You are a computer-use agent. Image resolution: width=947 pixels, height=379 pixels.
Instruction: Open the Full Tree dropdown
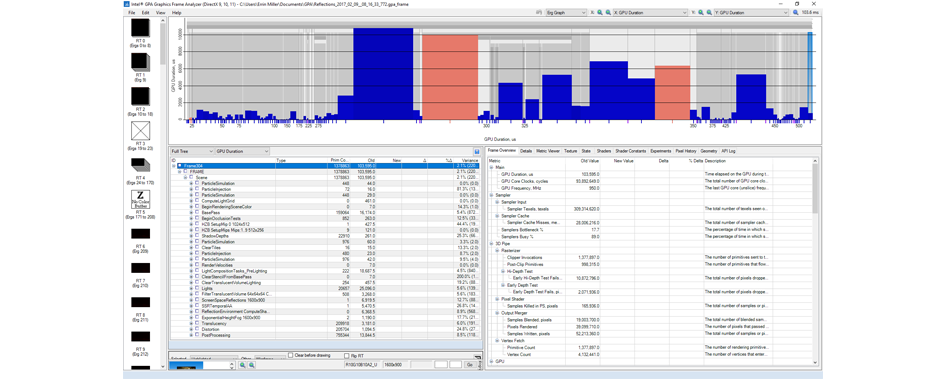(192, 151)
